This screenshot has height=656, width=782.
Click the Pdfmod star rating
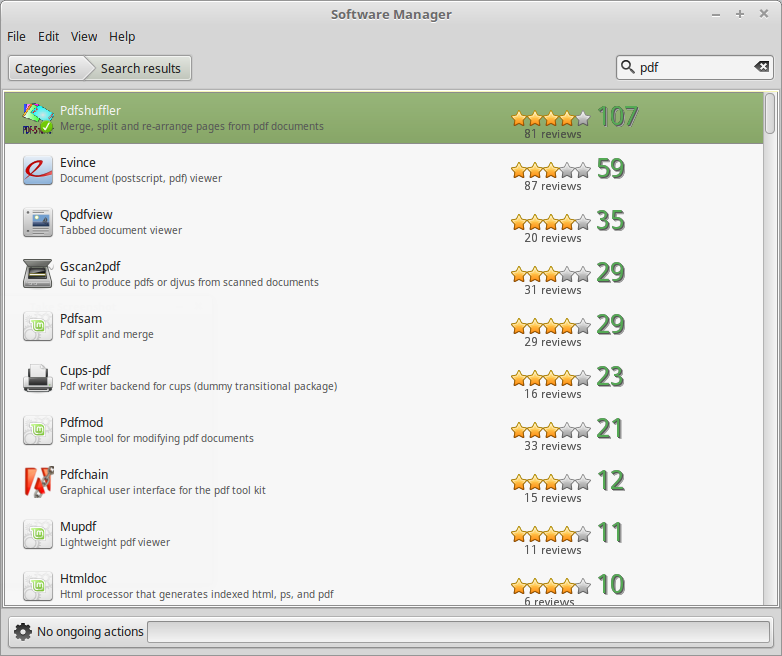[x=550, y=430]
